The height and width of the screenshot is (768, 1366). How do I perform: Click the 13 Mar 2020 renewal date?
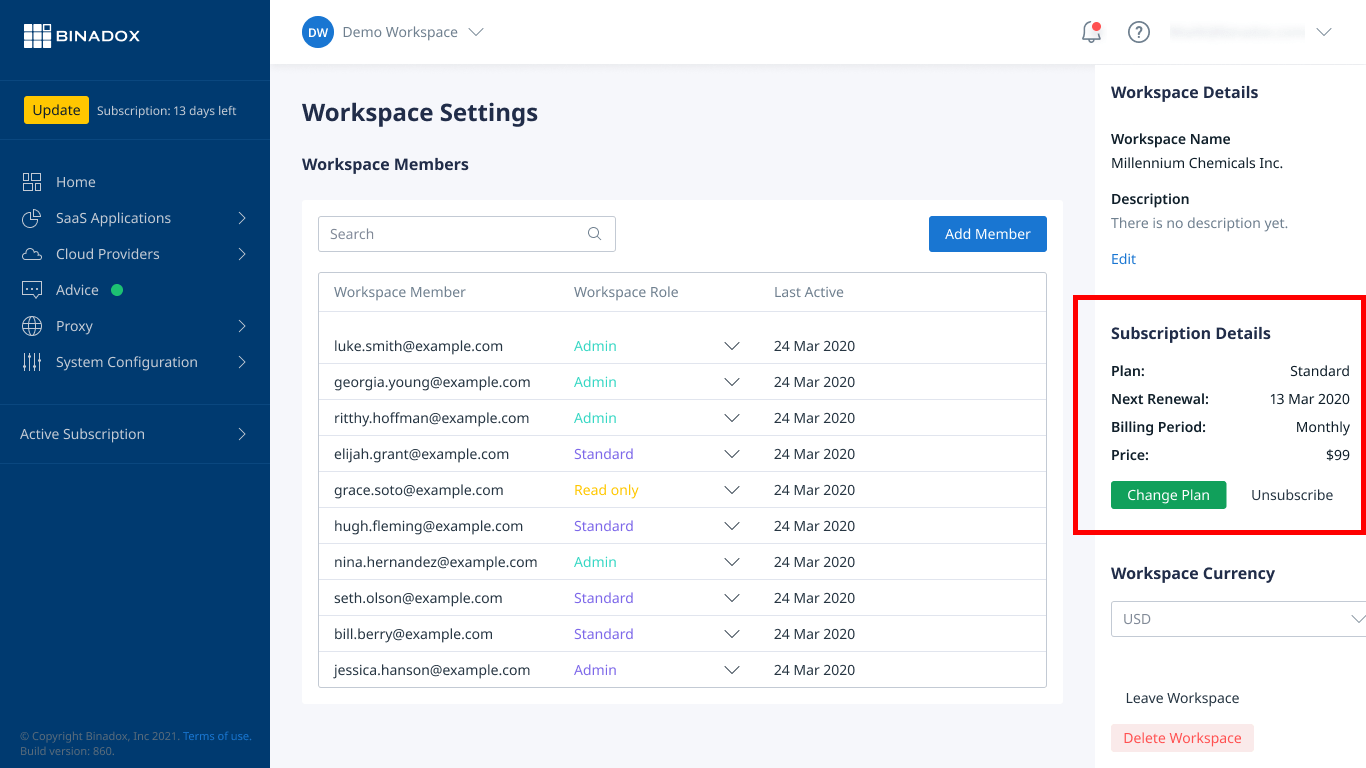pyautogui.click(x=1310, y=399)
